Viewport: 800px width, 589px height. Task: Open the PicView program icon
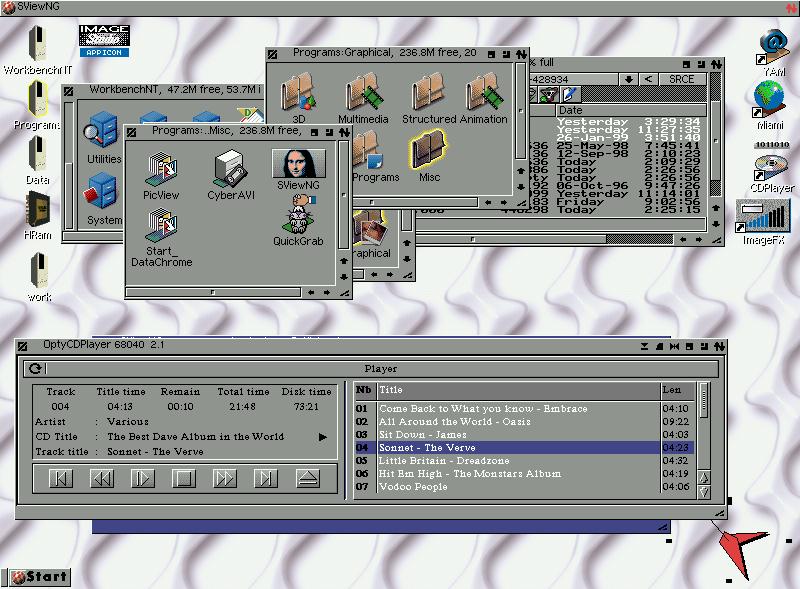click(x=160, y=170)
